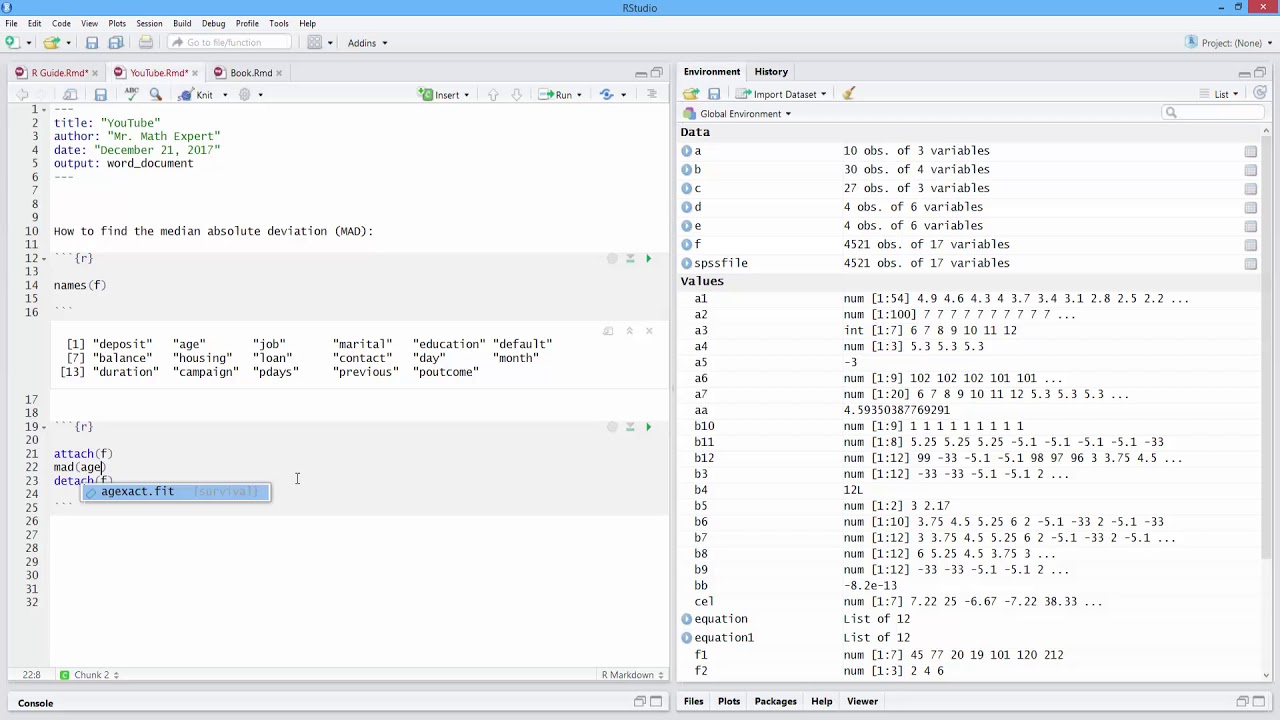Screen dimensions: 1280x720
Task: Click the Open File folder icon
Action: [x=51, y=42]
